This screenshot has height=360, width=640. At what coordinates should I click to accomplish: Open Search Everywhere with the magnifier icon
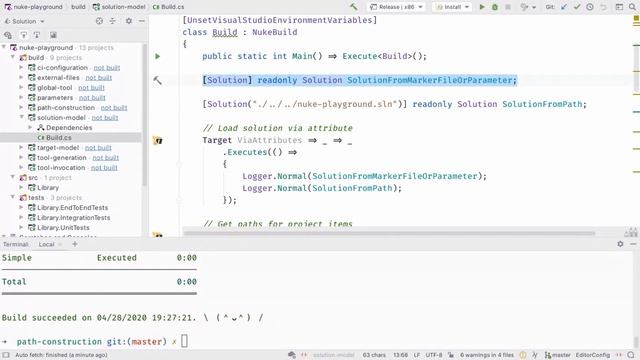point(632,7)
